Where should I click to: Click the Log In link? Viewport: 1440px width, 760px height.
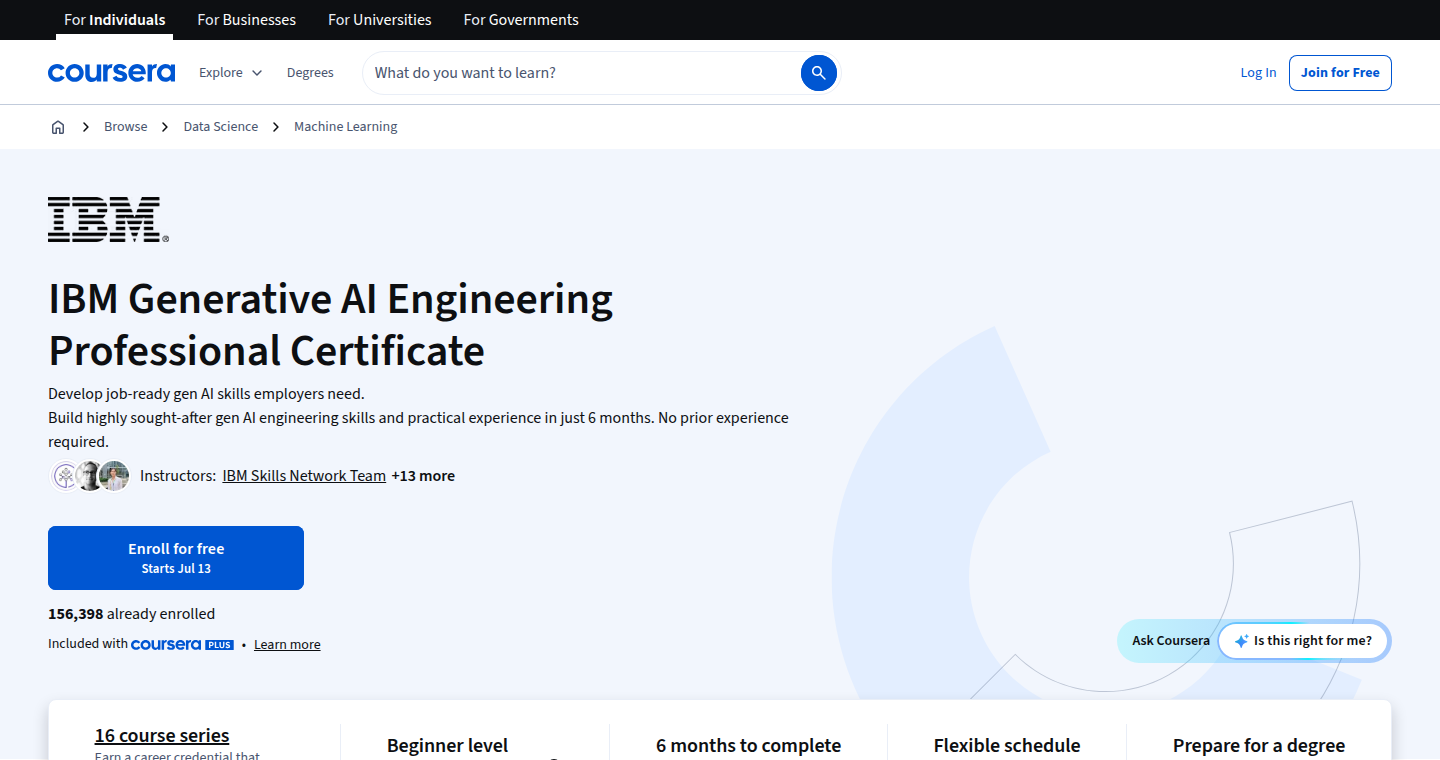pos(1258,73)
